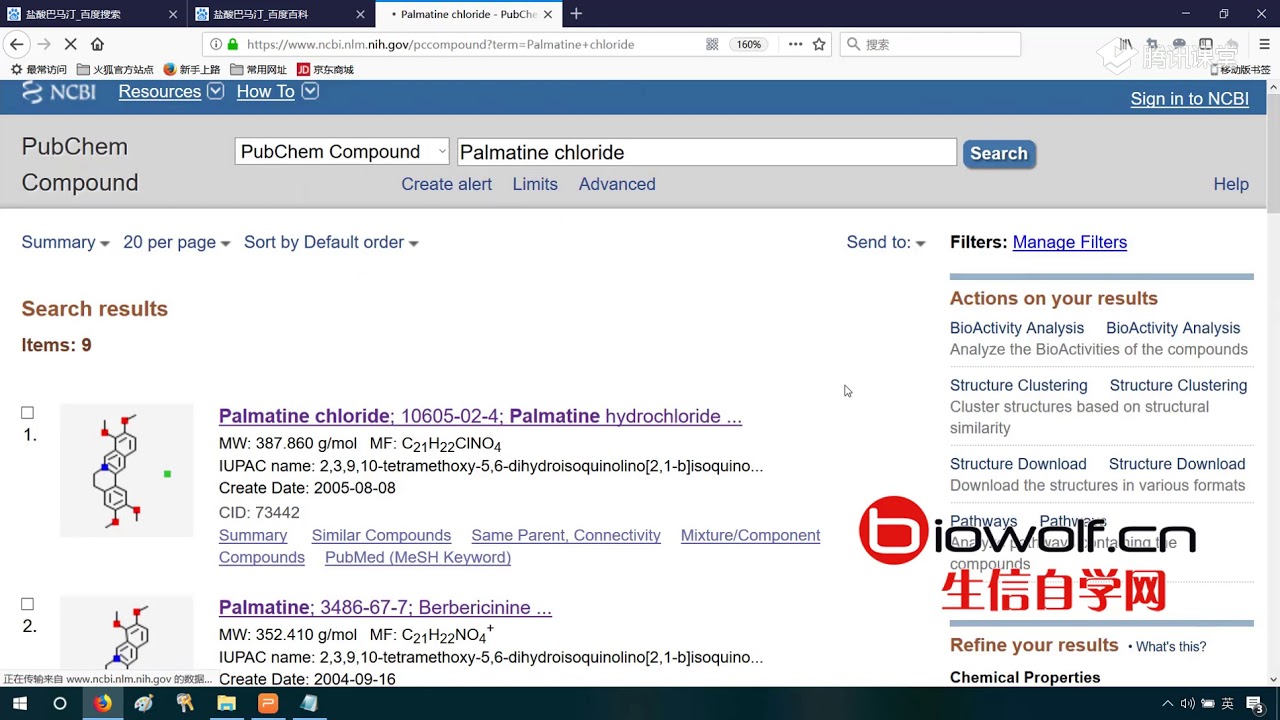Open Palmatine chloride result title link
Viewport: 1280px width, 720px height.
click(480, 416)
